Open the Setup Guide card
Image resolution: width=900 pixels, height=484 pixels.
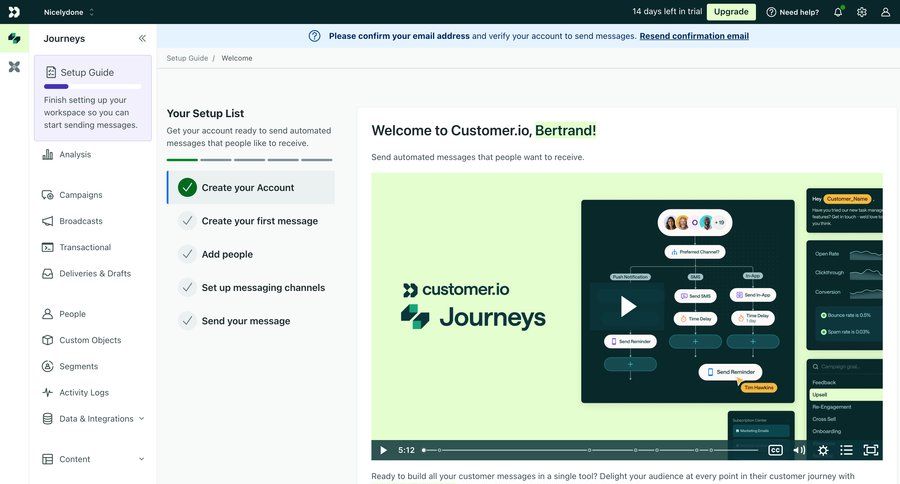click(93, 98)
